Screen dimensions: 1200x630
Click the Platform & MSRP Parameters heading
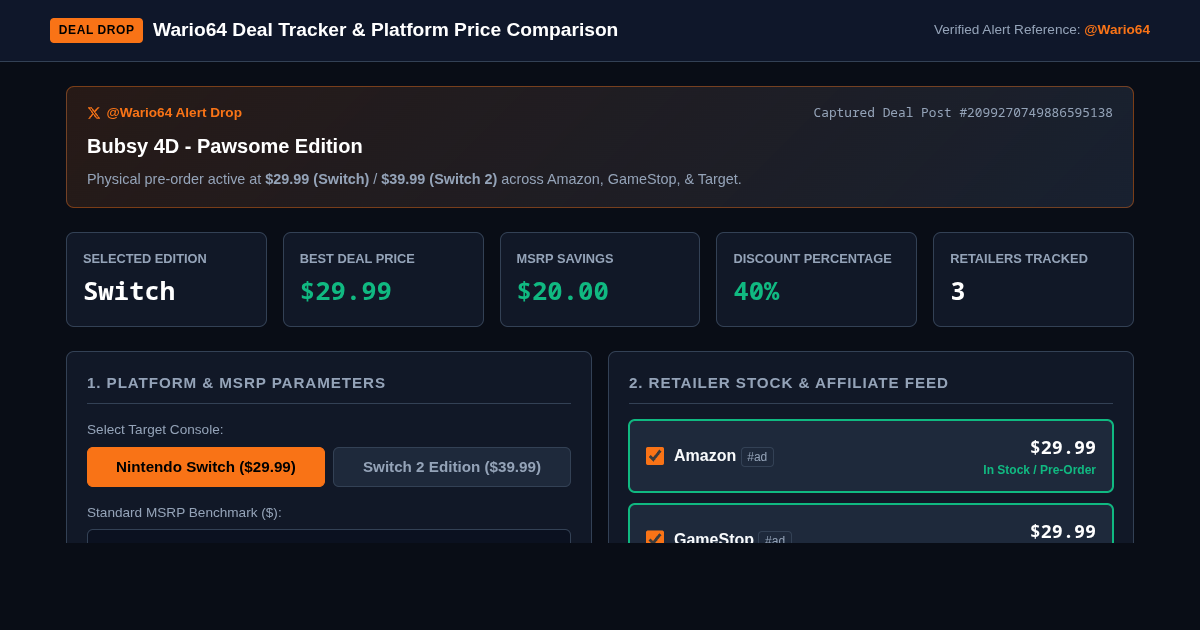[x=236, y=382]
